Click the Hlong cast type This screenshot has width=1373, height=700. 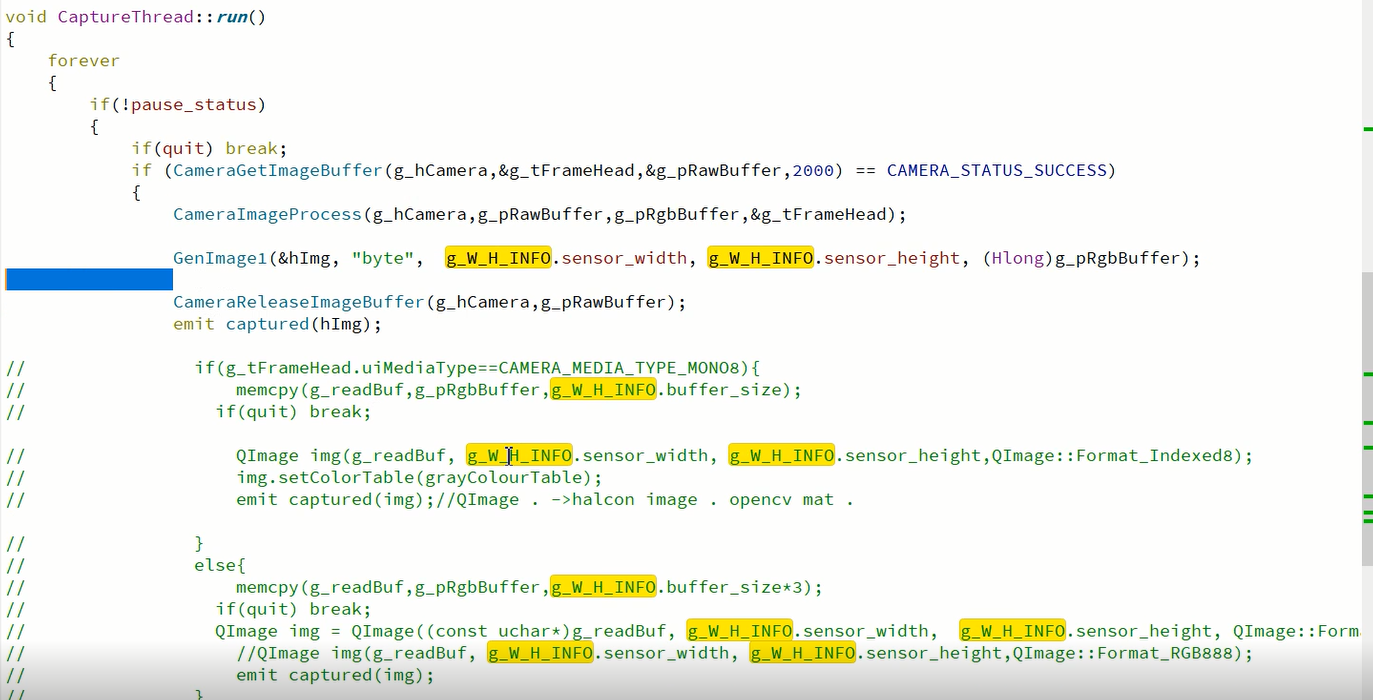tap(1018, 259)
